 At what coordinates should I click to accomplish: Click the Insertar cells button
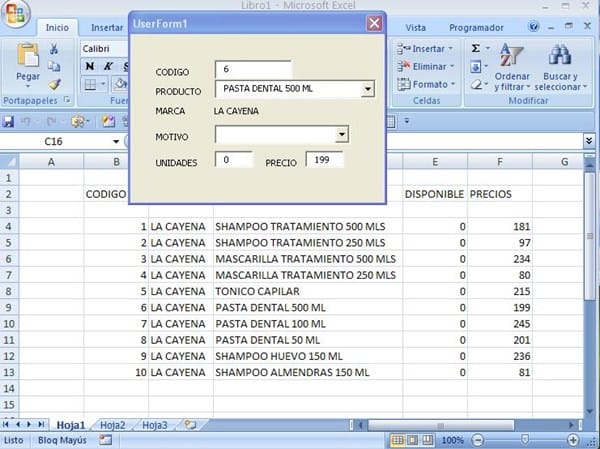(424, 48)
